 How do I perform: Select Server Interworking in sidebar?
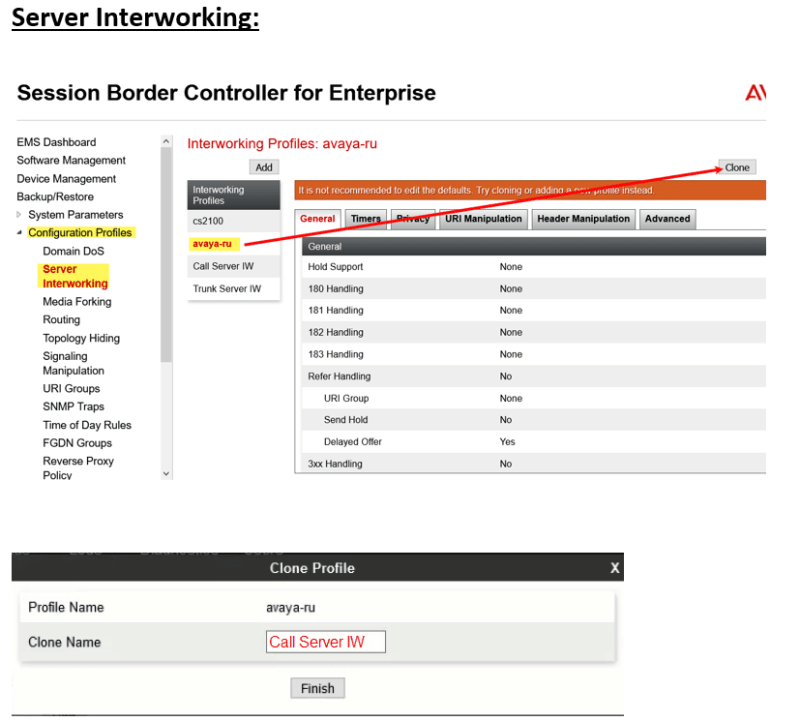pos(75,276)
